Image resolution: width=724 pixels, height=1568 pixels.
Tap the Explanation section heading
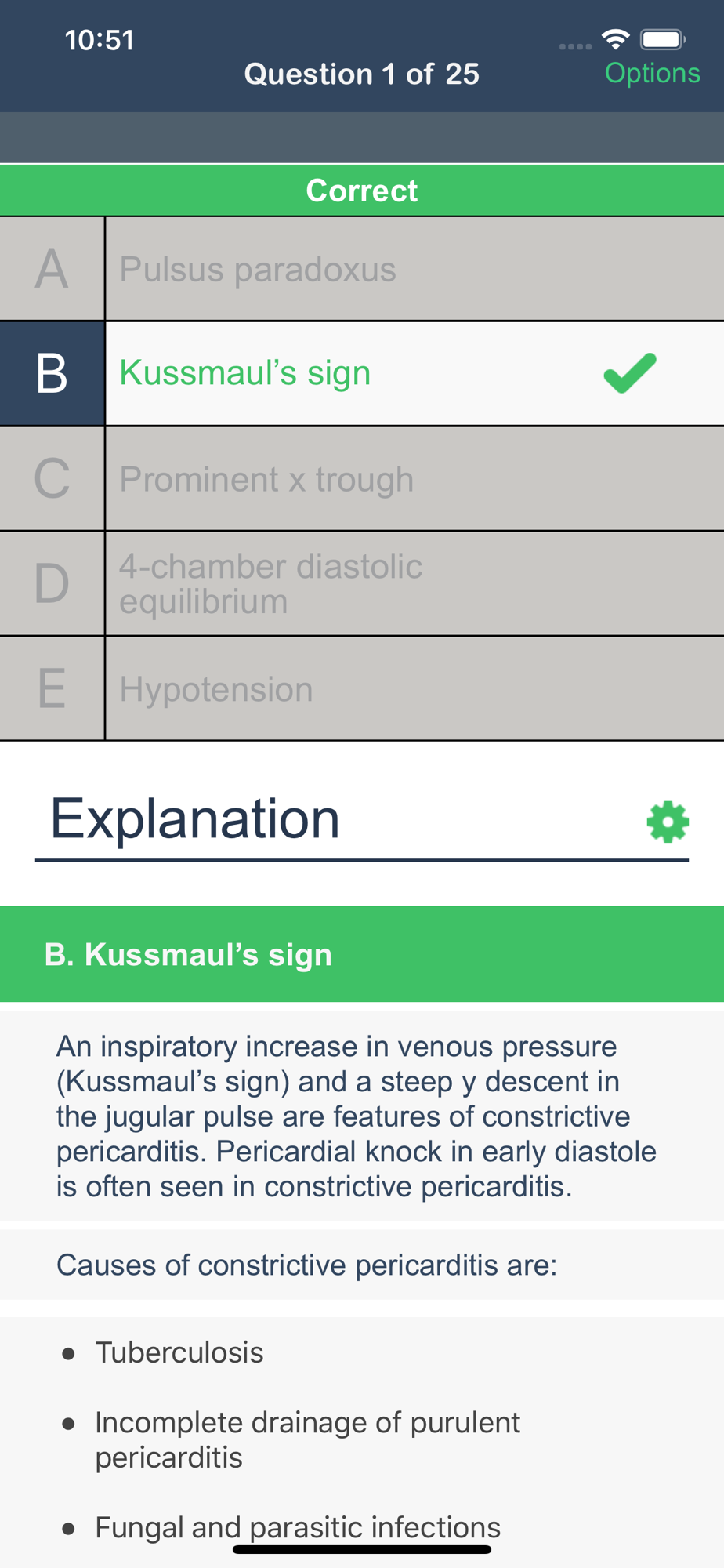(195, 819)
